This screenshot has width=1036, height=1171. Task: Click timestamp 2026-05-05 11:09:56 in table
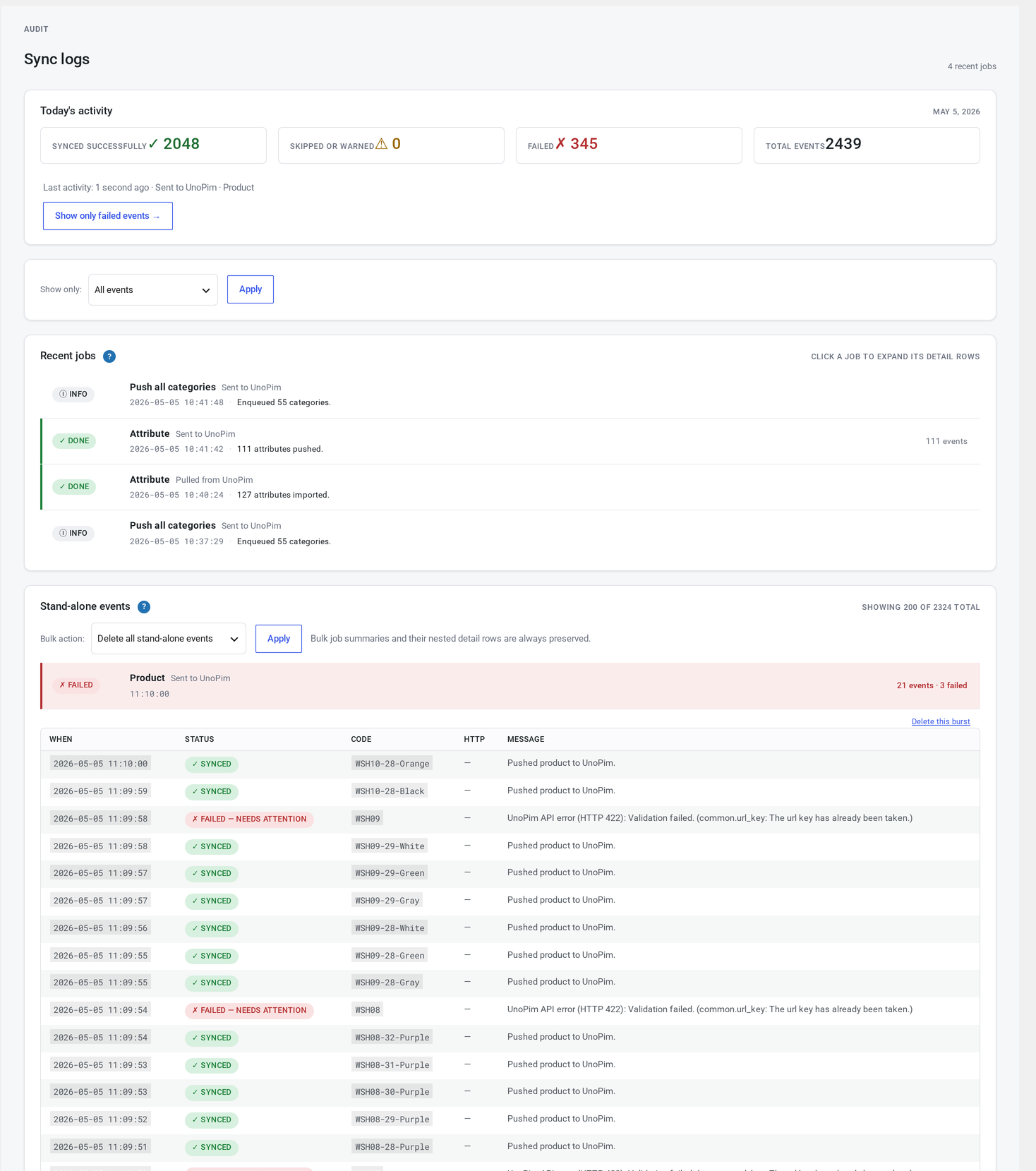pyautogui.click(x=101, y=927)
